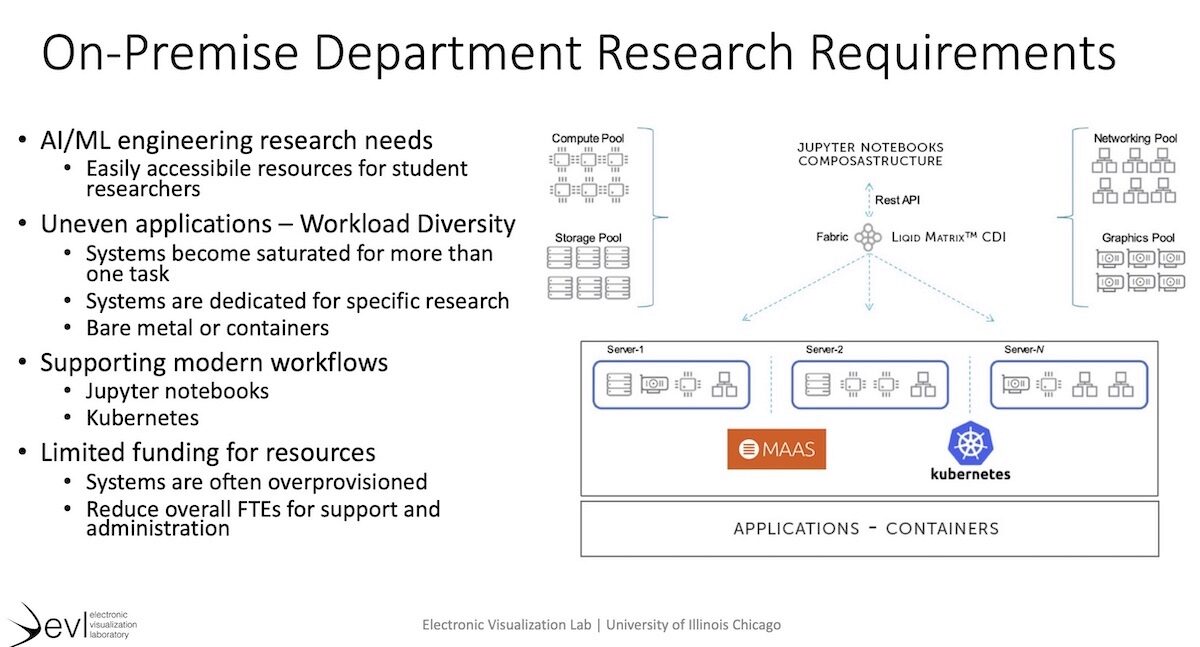
Task: Expand the Server-N resource group
Action: [x=1067, y=383]
